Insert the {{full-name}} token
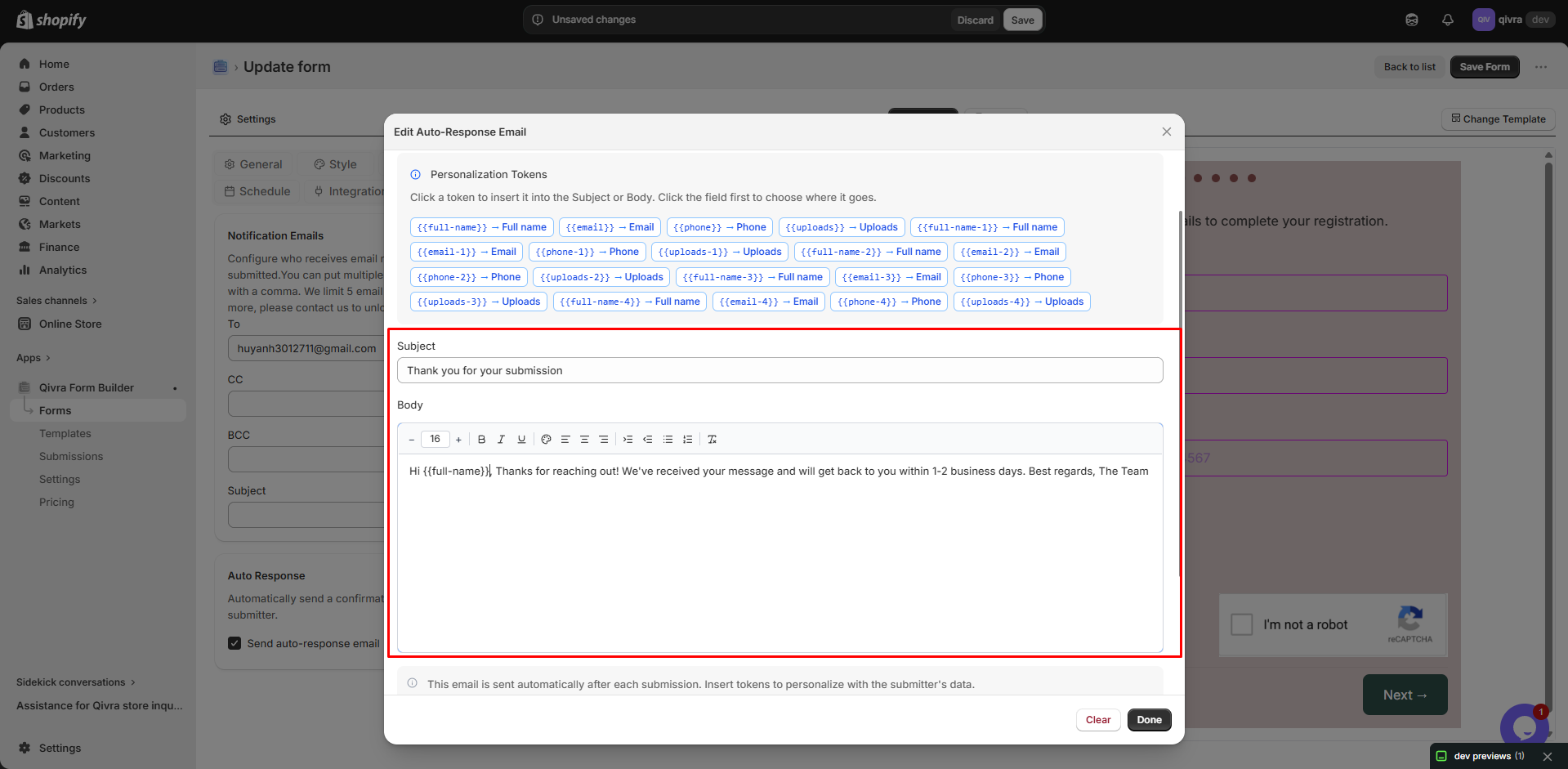Viewport: 1568px width, 769px height. point(481,227)
